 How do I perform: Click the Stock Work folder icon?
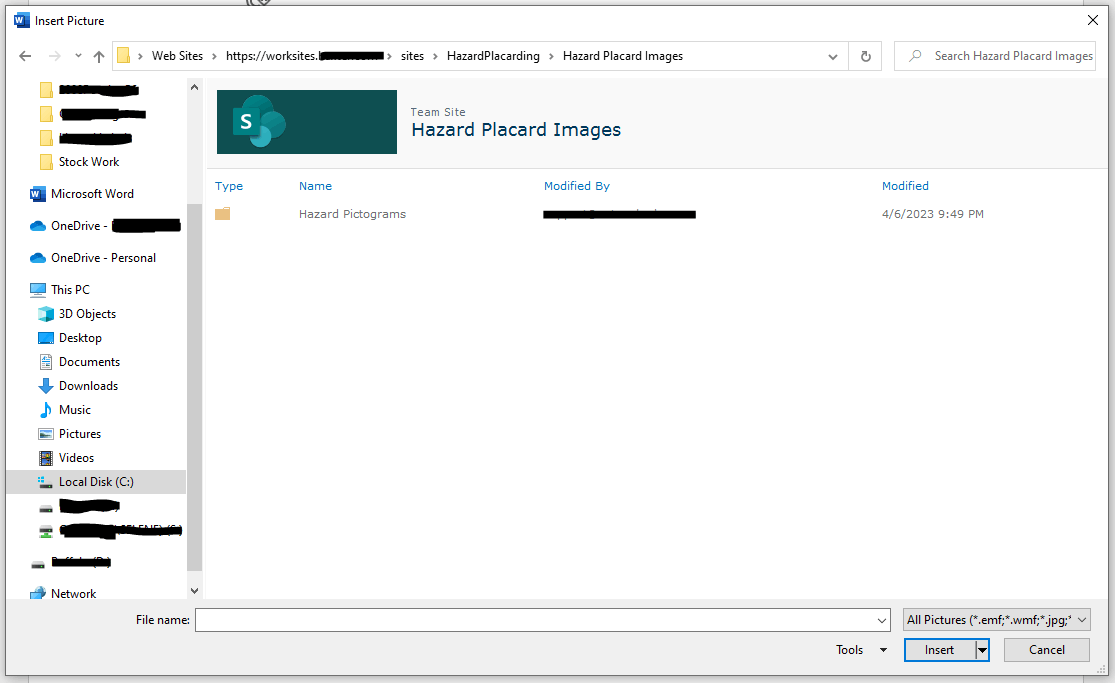(46, 162)
